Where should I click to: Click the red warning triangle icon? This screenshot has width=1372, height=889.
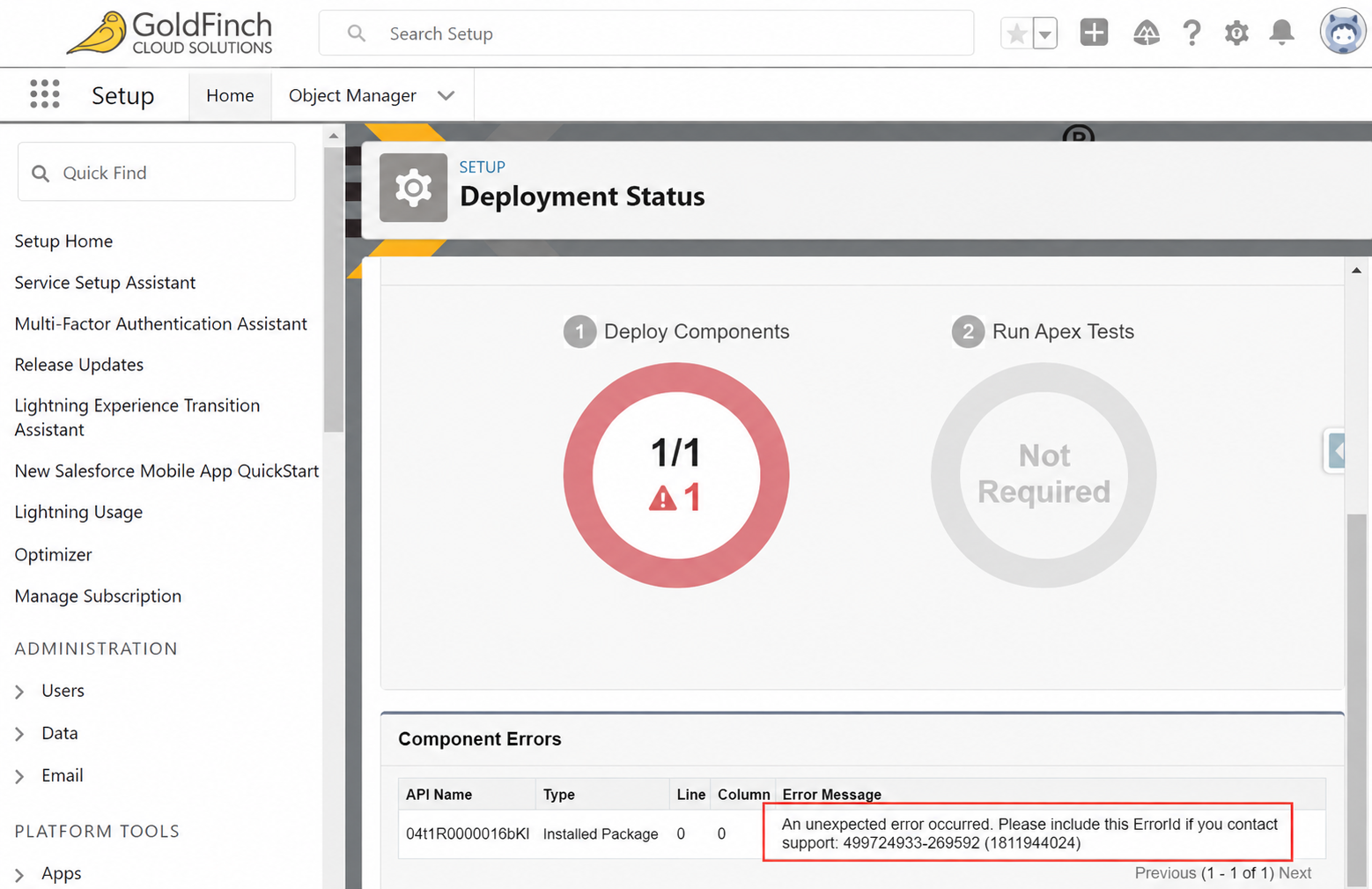pos(662,499)
